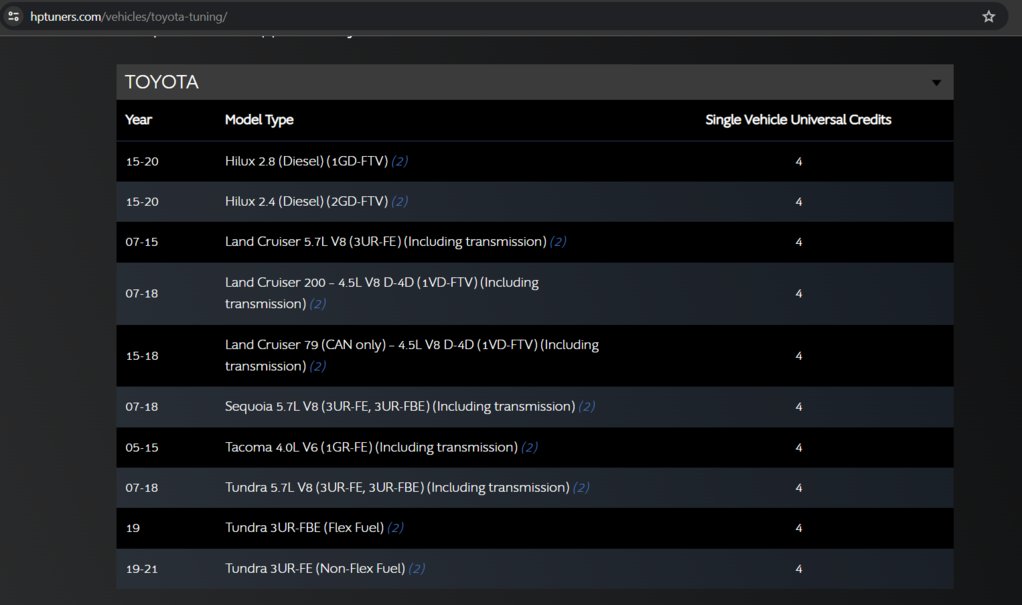This screenshot has width=1022, height=605.
Task: Open footnote (2) on Tundra 5.7L V8 row
Action: [581, 488]
